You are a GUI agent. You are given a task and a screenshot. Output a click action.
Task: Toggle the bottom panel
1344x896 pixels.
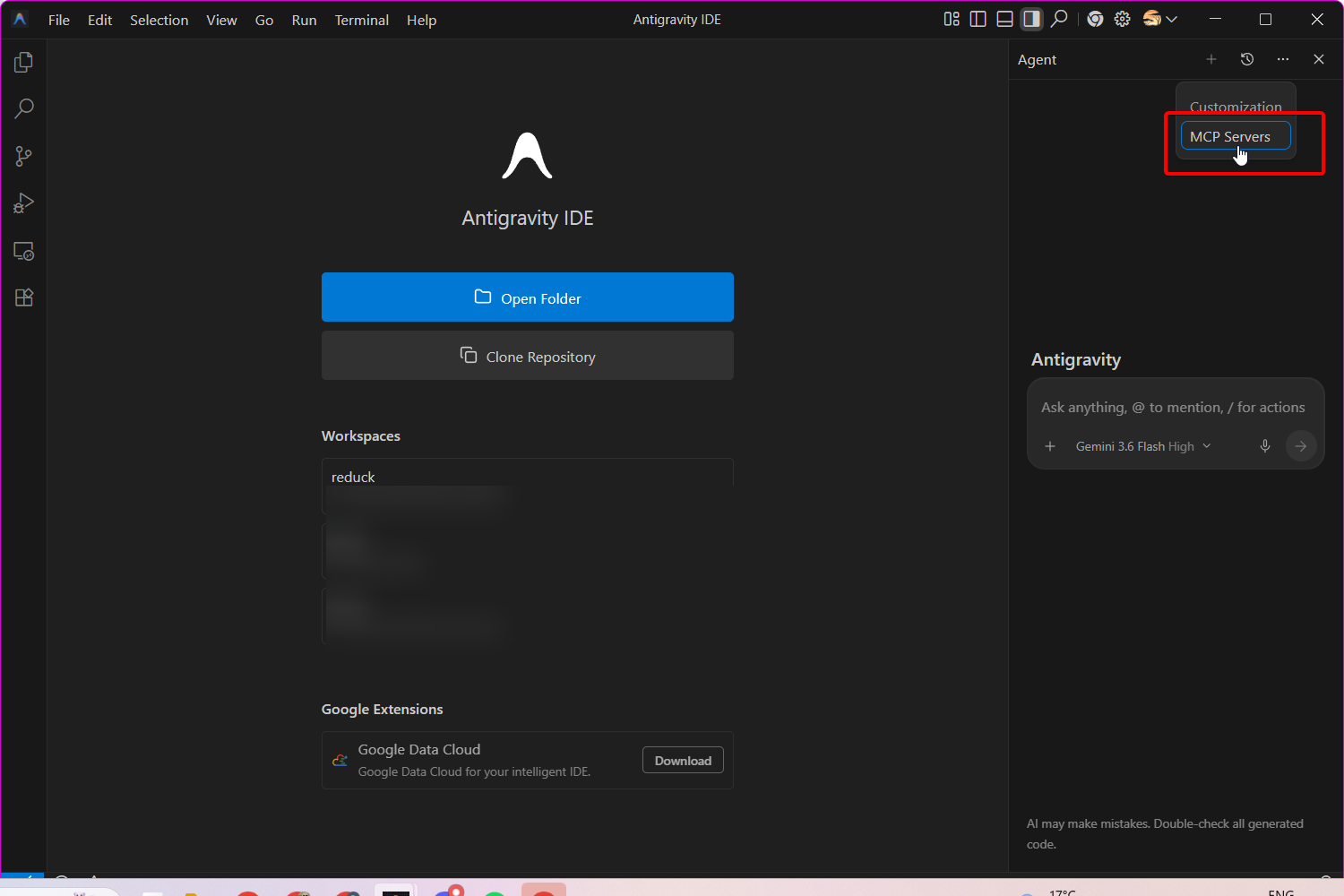pyautogui.click(x=1005, y=19)
